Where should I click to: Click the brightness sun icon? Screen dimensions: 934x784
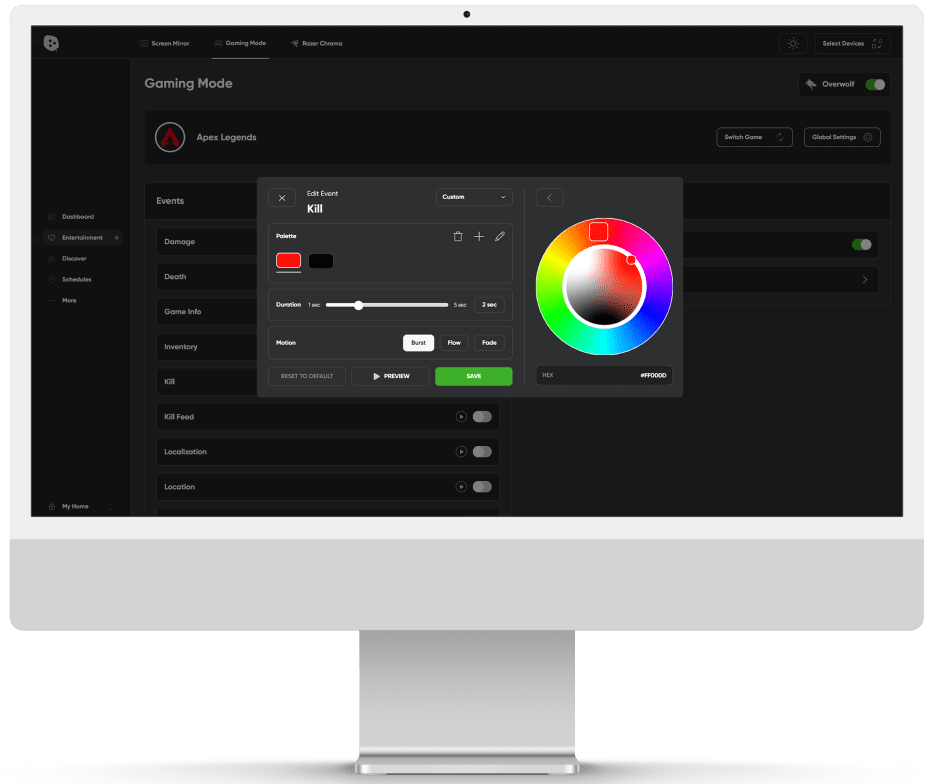(793, 43)
